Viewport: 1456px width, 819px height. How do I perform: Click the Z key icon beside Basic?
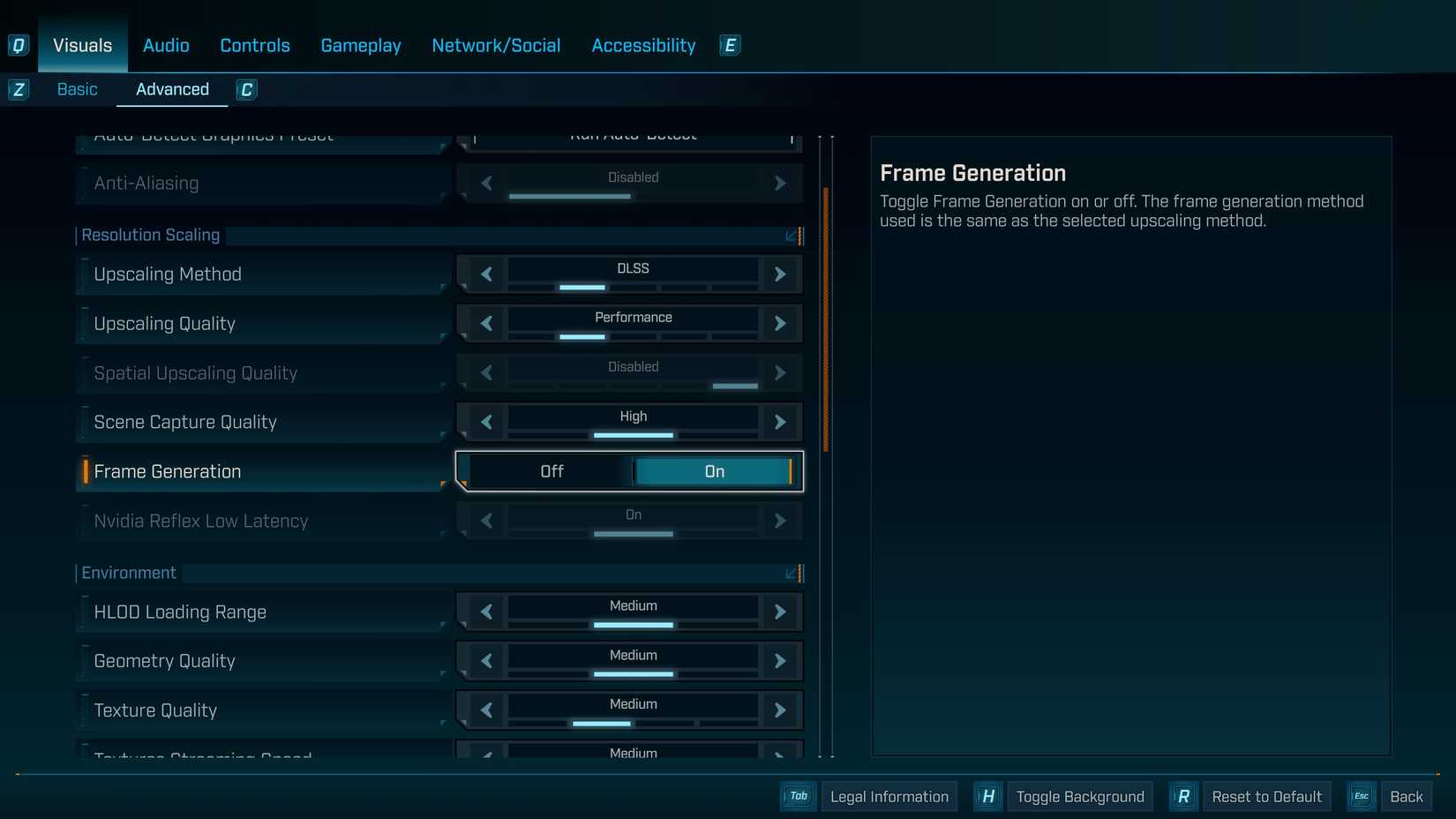click(x=19, y=89)
